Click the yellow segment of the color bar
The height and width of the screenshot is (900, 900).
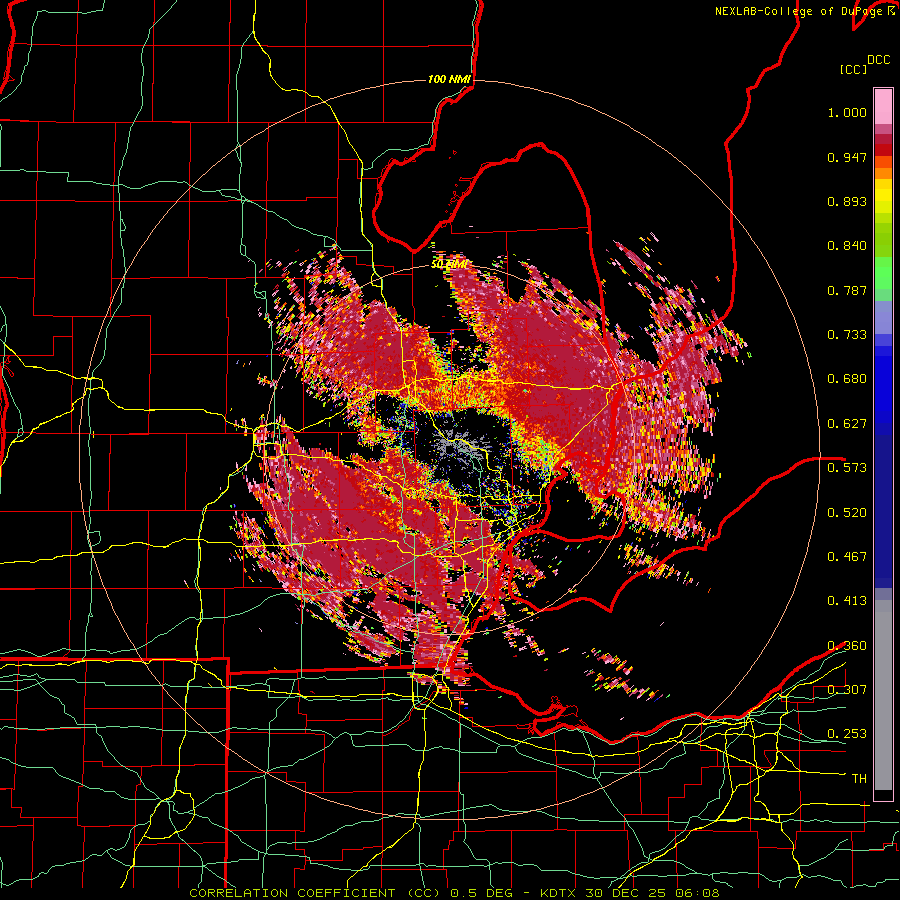[x=883, y=196]
